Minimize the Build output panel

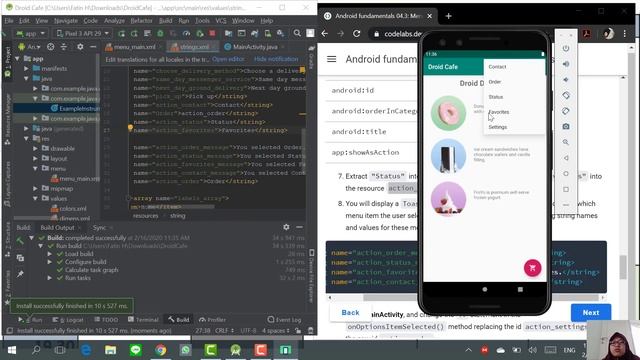300,227
